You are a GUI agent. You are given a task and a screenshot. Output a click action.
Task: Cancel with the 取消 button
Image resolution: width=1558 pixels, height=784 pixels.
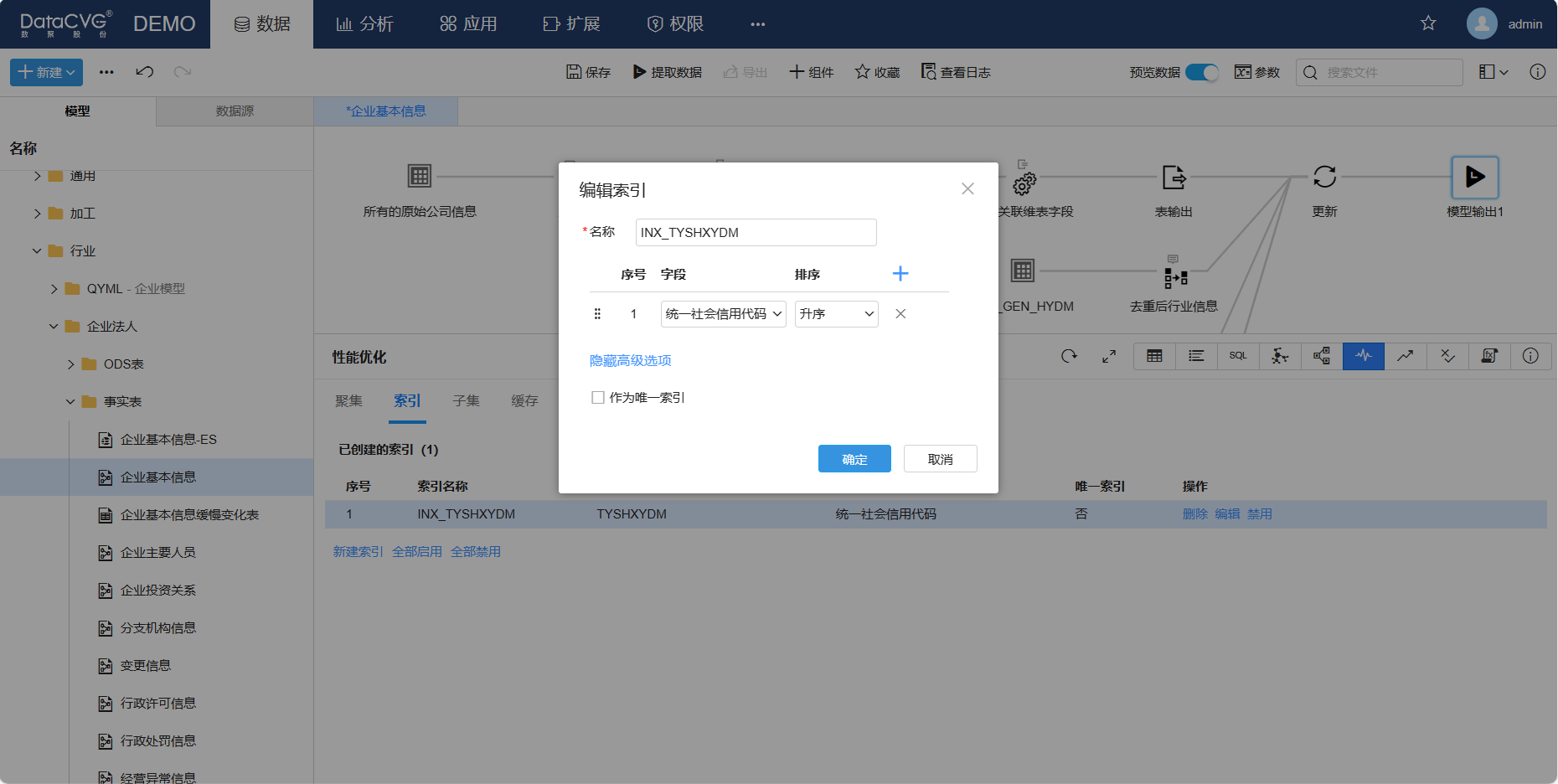click(x=941, y=459)
